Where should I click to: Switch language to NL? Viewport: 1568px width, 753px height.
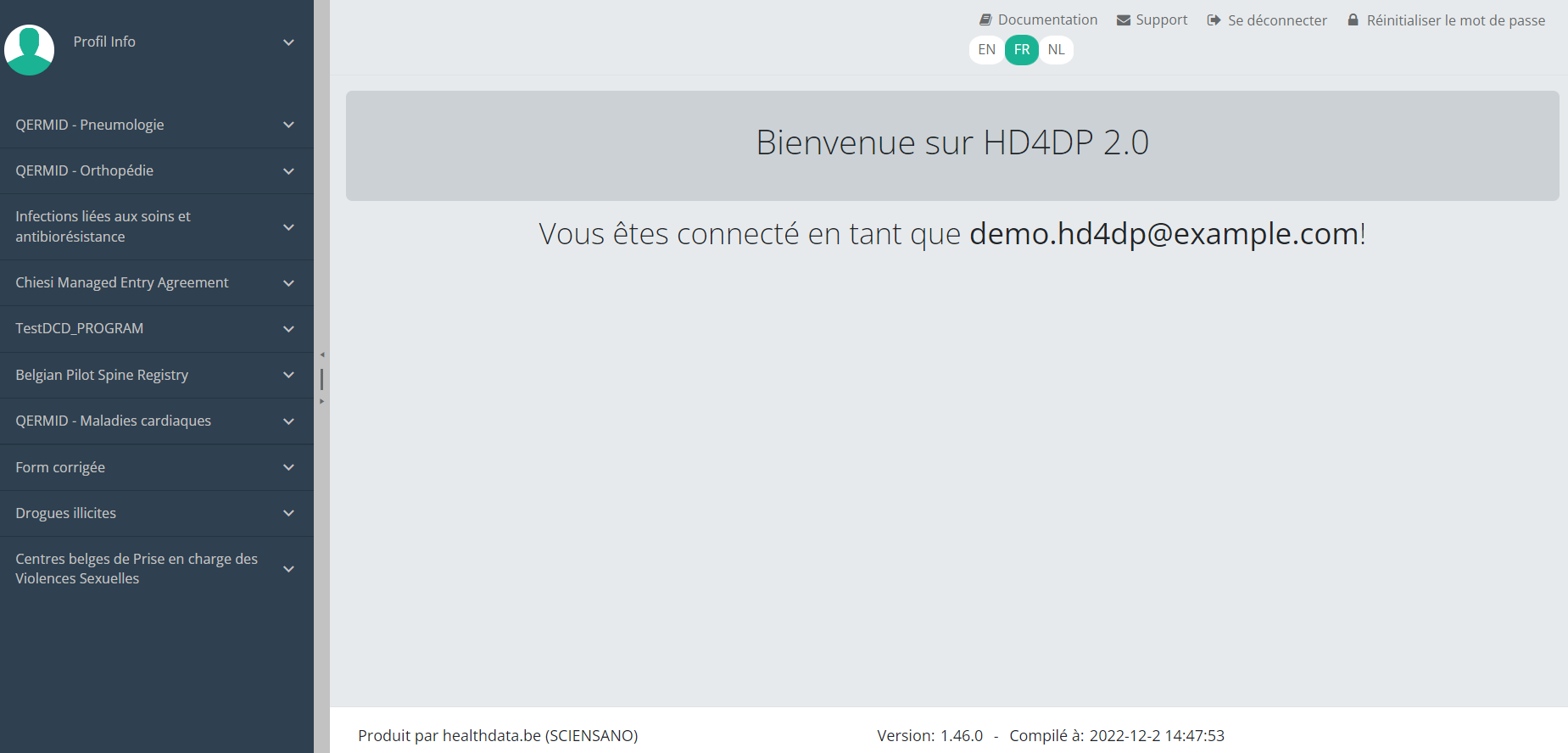click(1056, 49)
